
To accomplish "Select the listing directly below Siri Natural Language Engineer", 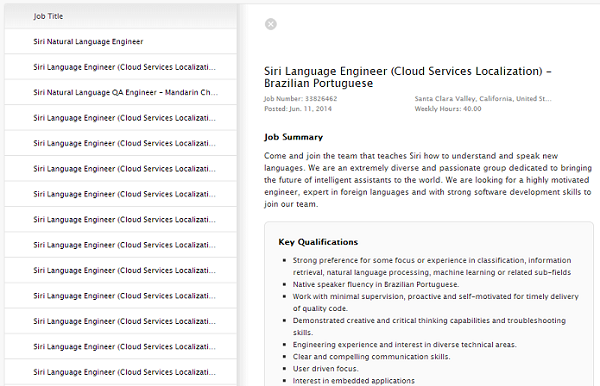I will coord(121,67).
